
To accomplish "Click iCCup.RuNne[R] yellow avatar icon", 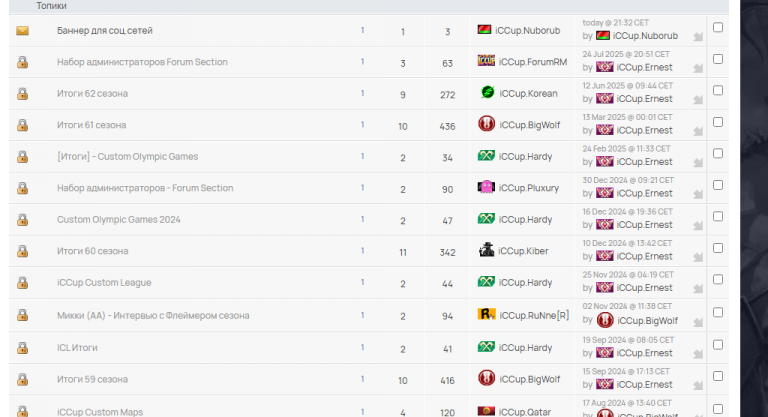I will (486, 314).
